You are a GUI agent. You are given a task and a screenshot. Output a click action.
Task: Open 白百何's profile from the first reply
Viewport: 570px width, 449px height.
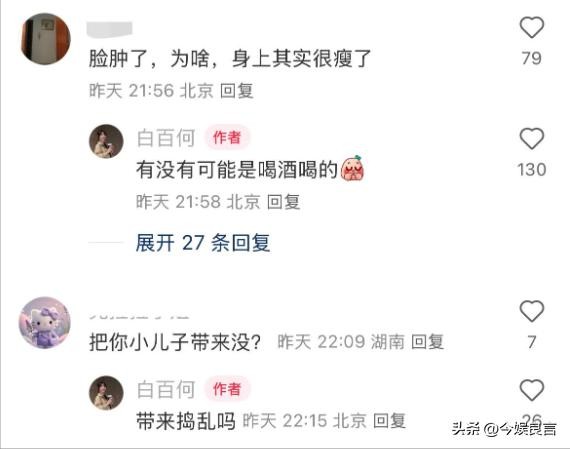click(x=166, y=138)
